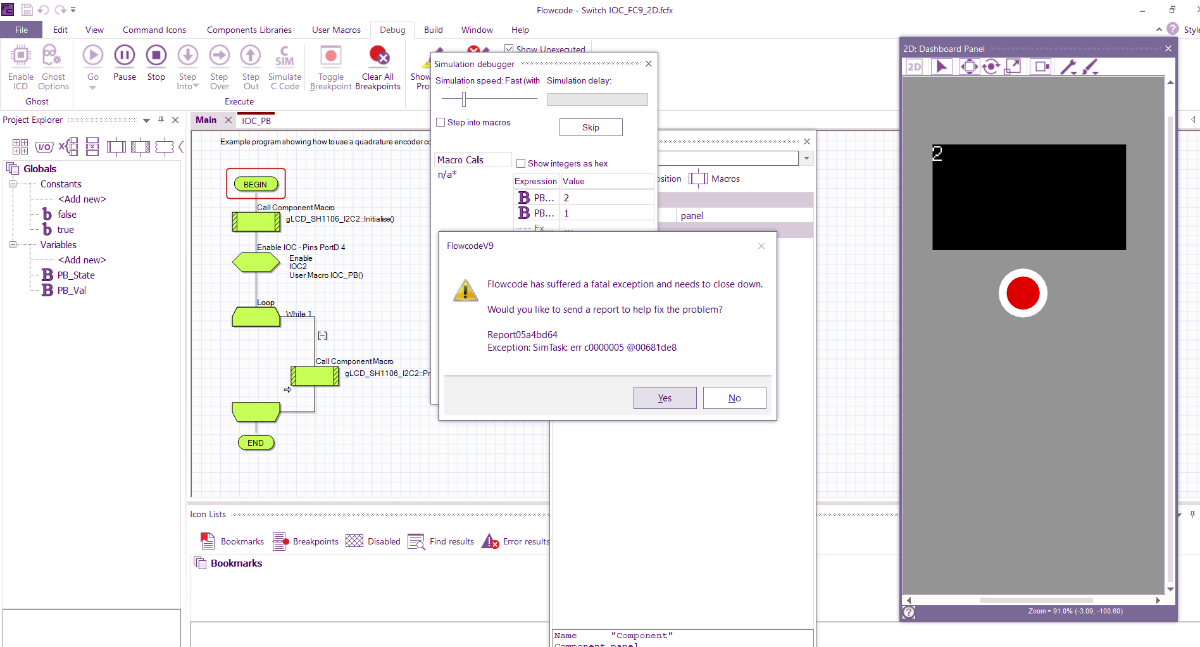
Task: Click Clear All Breakpoints icon
Action: [x=378, y=56]
